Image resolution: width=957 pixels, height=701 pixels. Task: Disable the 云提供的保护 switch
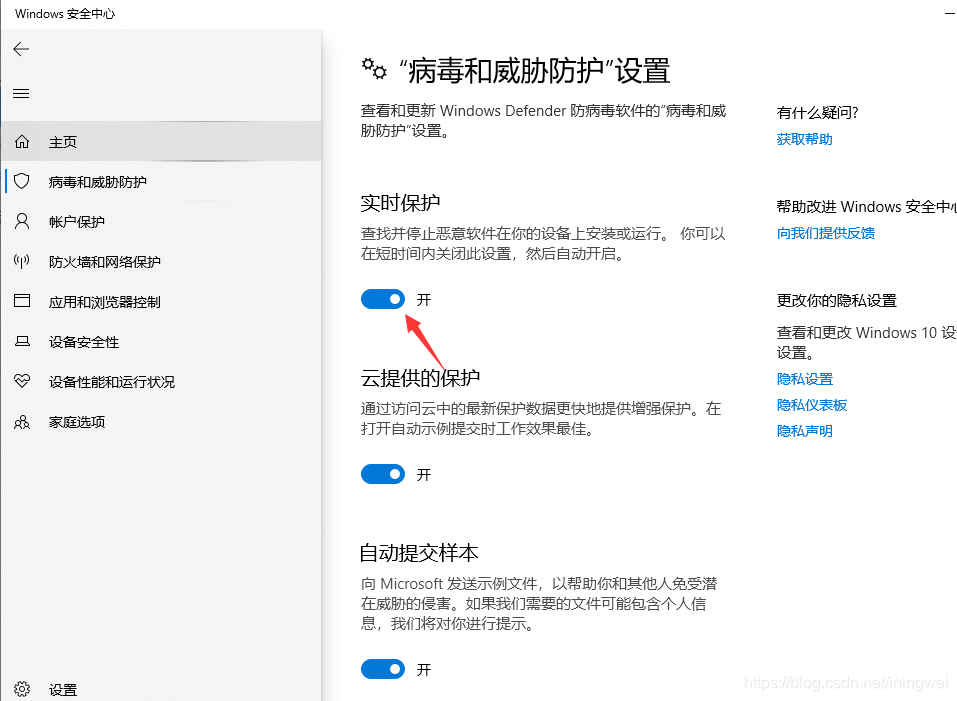383,474
